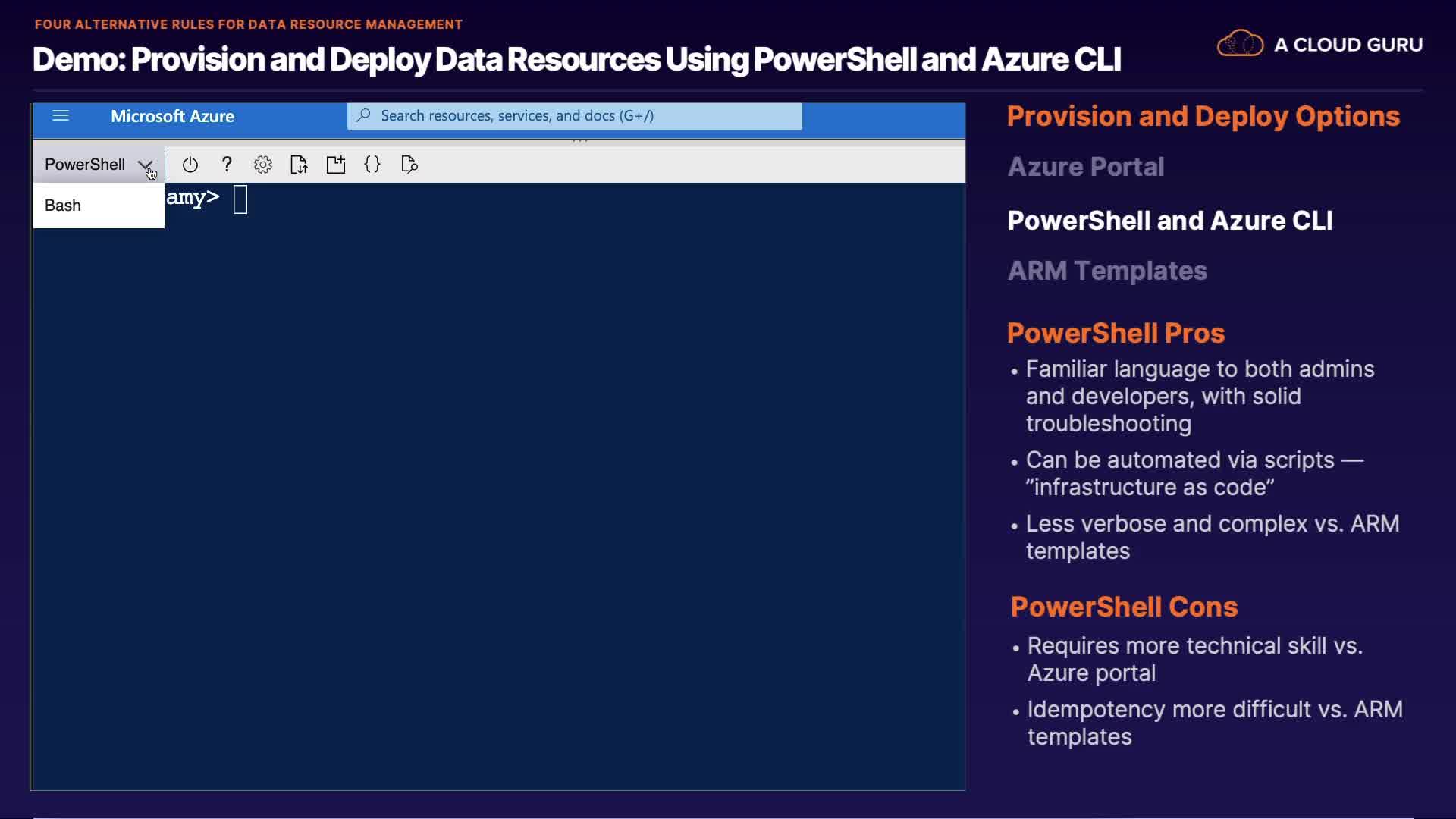The height and width of the screenshot is (819, 1456).
Task: Select the Azure Portal option
Action: 1085,167
